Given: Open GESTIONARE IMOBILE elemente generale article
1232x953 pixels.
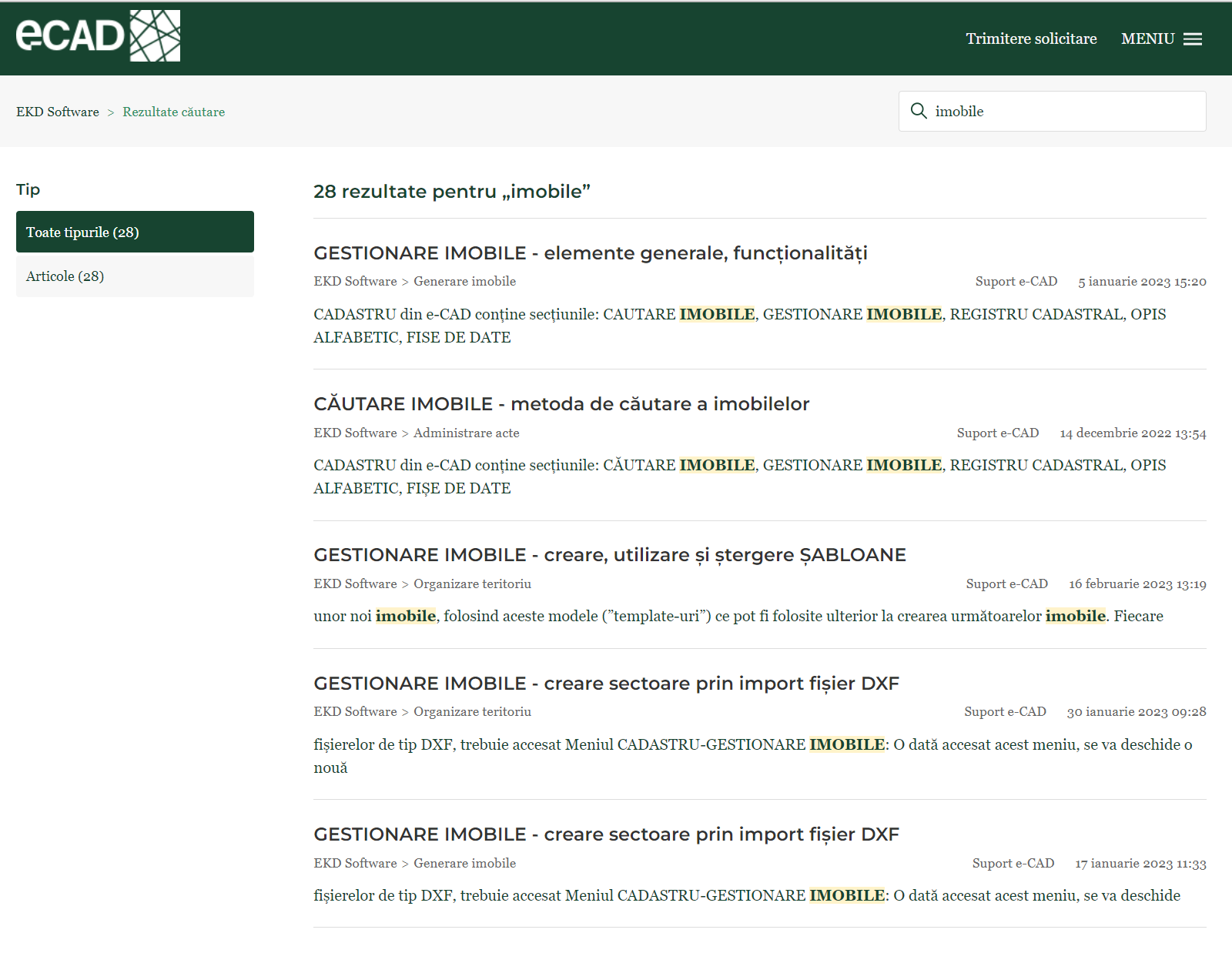Looking at the screenshot, I should 590,253.
